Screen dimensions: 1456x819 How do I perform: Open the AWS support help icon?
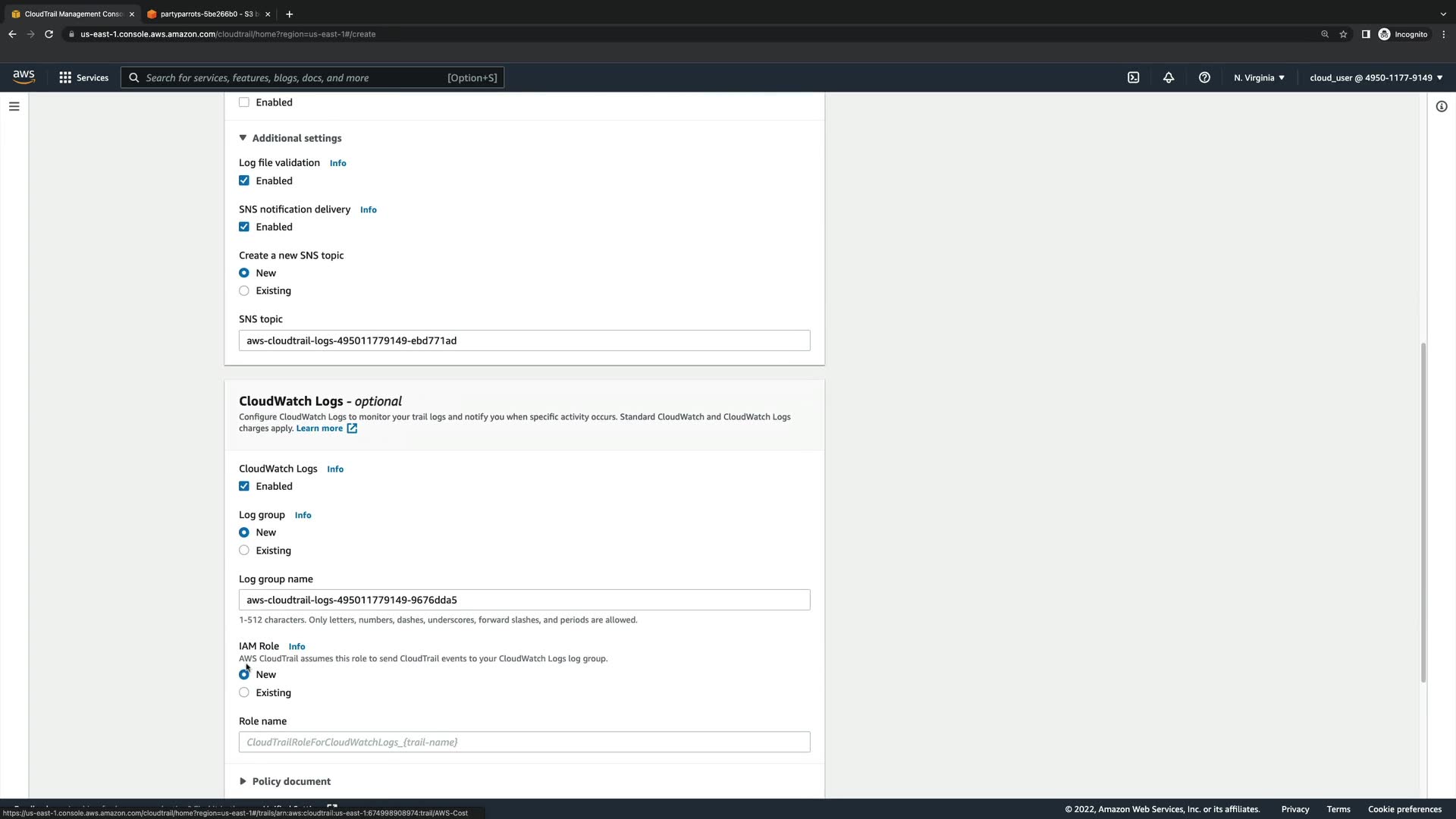(1204, 77)
